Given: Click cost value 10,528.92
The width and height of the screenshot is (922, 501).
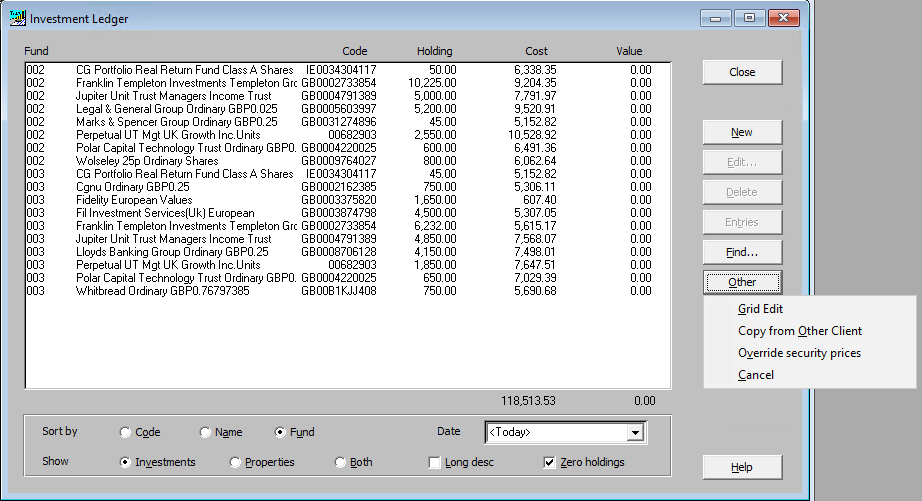Looking at the screenshot, I should tap(532, 135).
